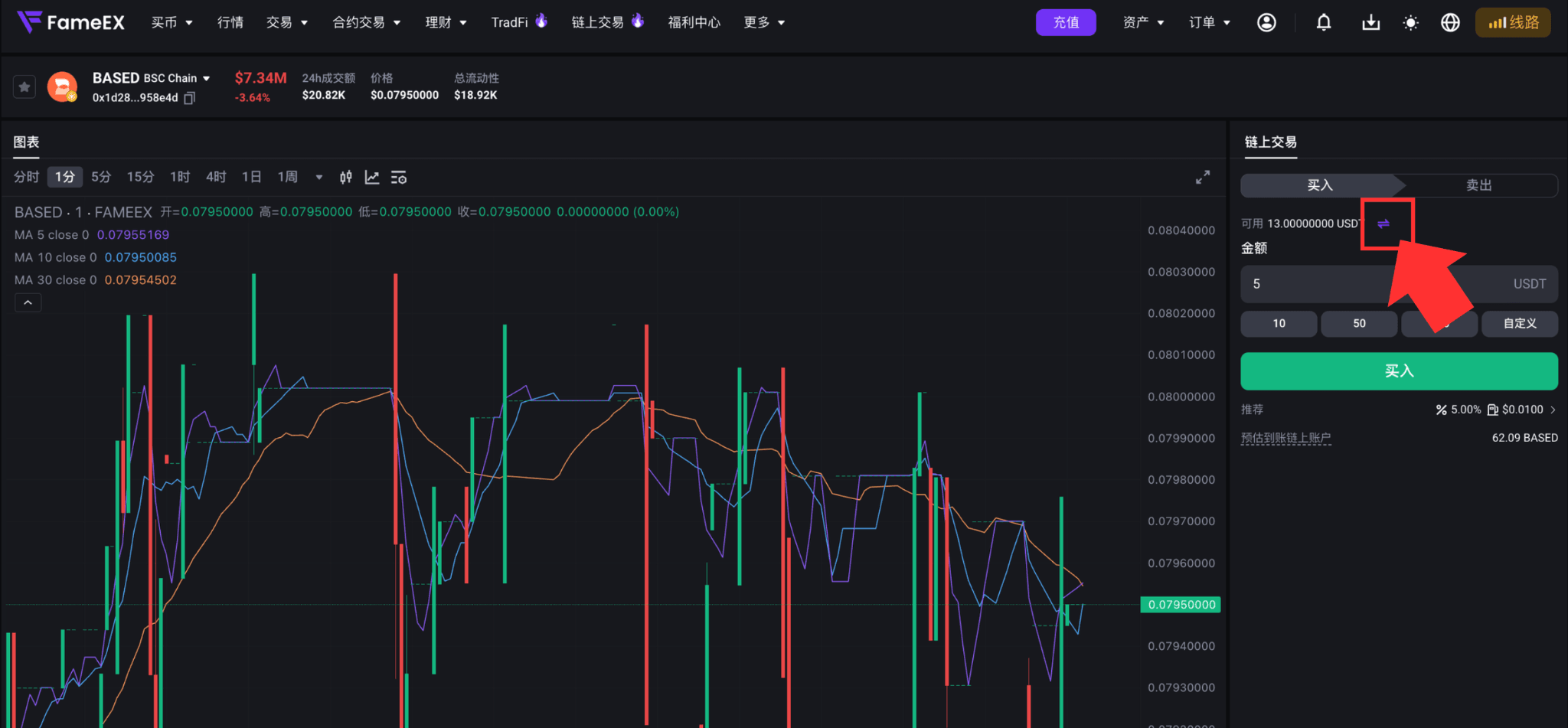Viewport: 1568px width, 728px height.
Task: Select the 1时 chart interval
Action: click(180, 178)
